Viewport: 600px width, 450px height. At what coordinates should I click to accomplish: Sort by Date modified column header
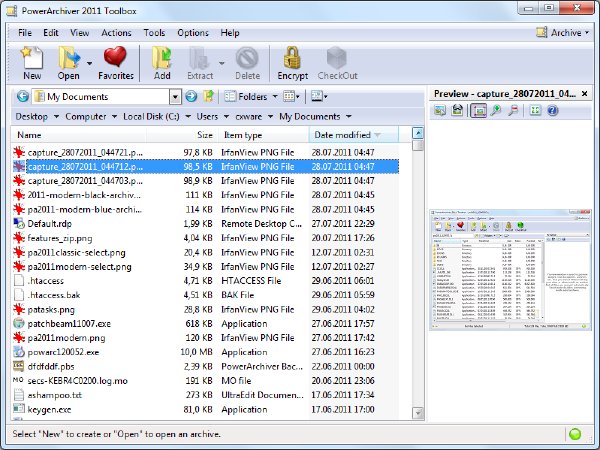[x=354, y=135]
